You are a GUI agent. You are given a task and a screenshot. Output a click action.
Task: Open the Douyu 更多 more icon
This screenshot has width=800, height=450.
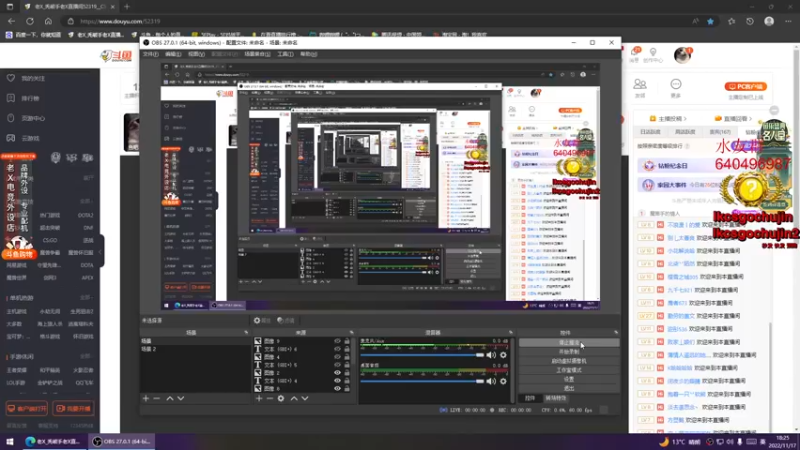point(676,88)
